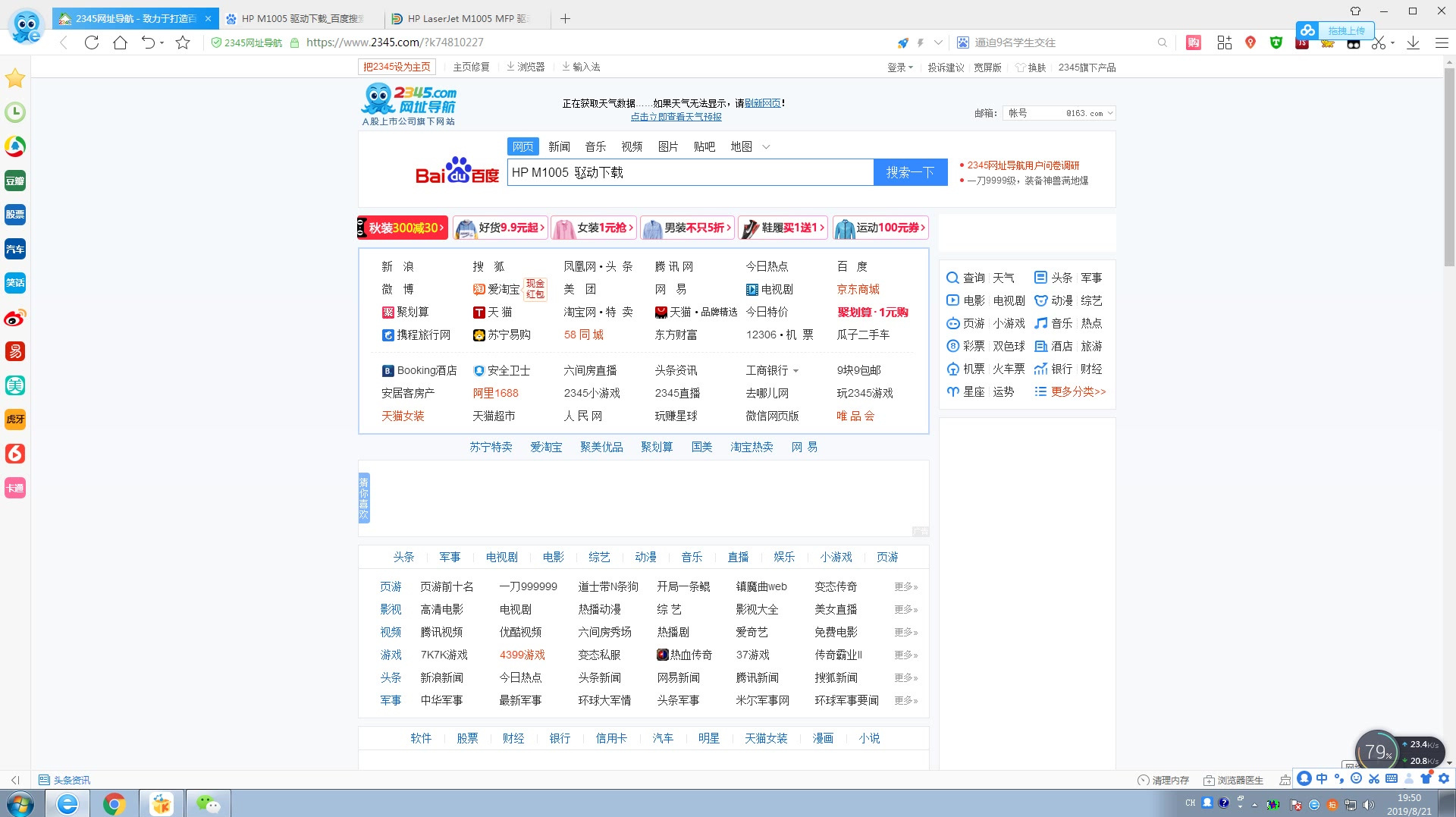Open the dropdown next to scissors icon
1456x817 pixels.
pos(1392,43)
